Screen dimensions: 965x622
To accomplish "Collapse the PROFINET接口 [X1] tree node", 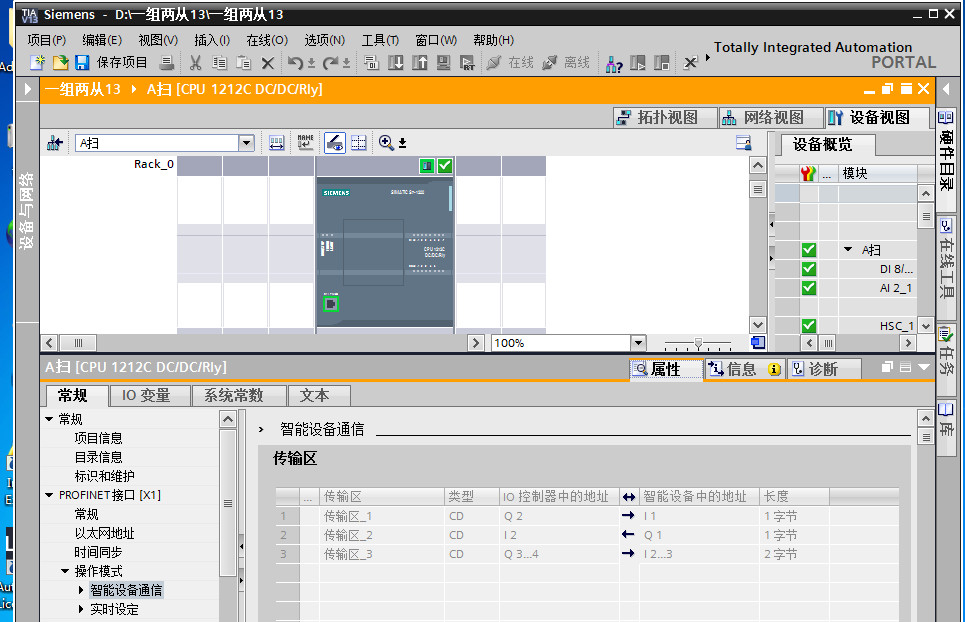I will tap(49, 495).
